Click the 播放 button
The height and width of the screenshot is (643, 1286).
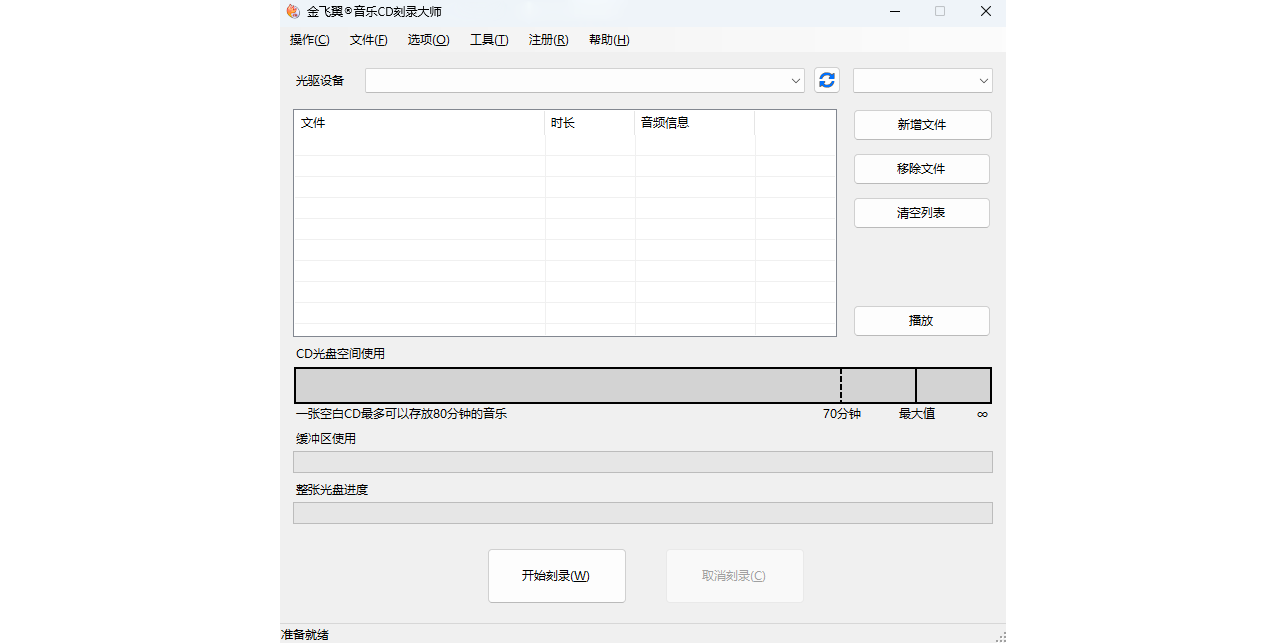tap(922, 321)
